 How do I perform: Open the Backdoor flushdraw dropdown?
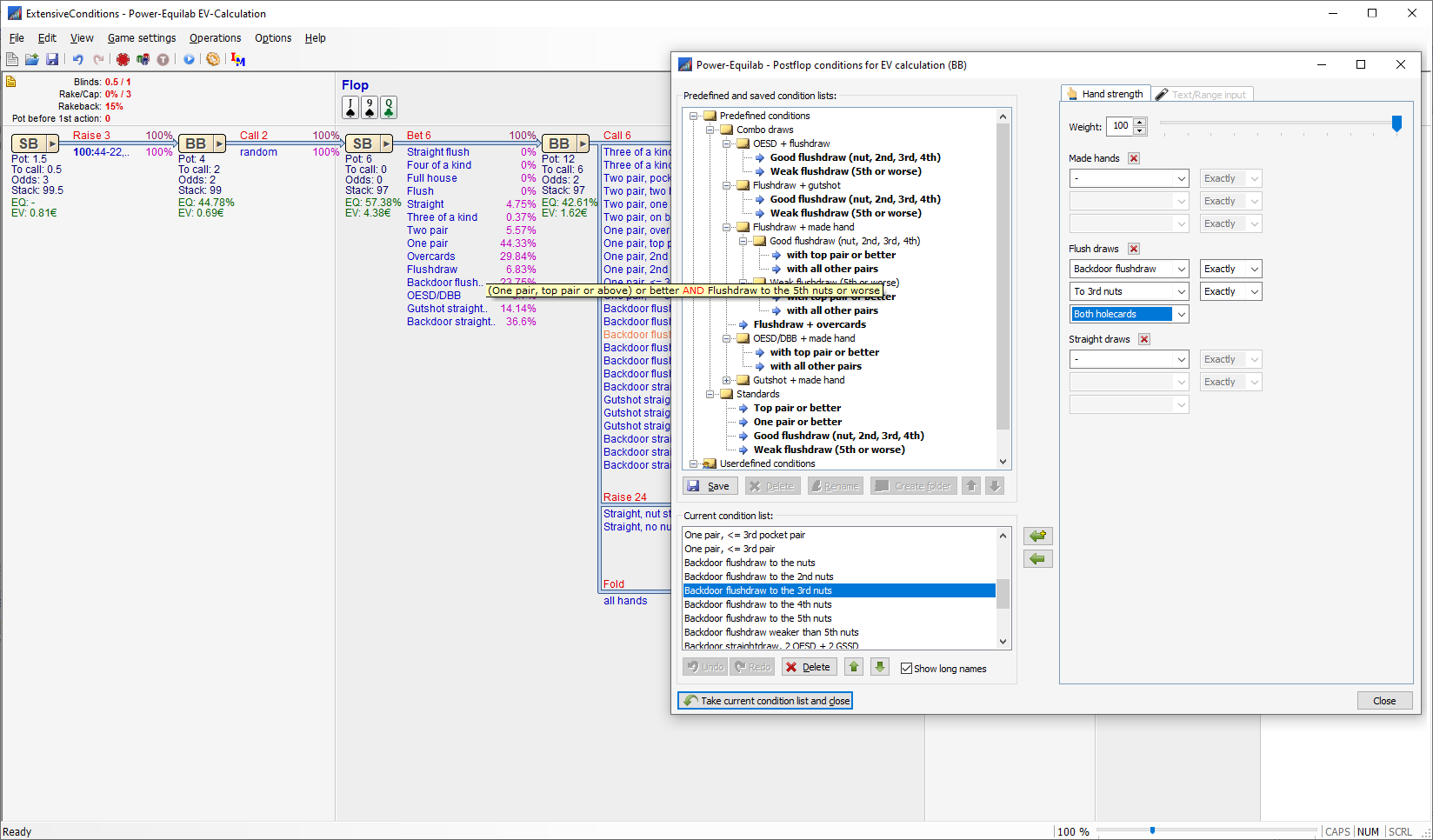click(1129, 269)
